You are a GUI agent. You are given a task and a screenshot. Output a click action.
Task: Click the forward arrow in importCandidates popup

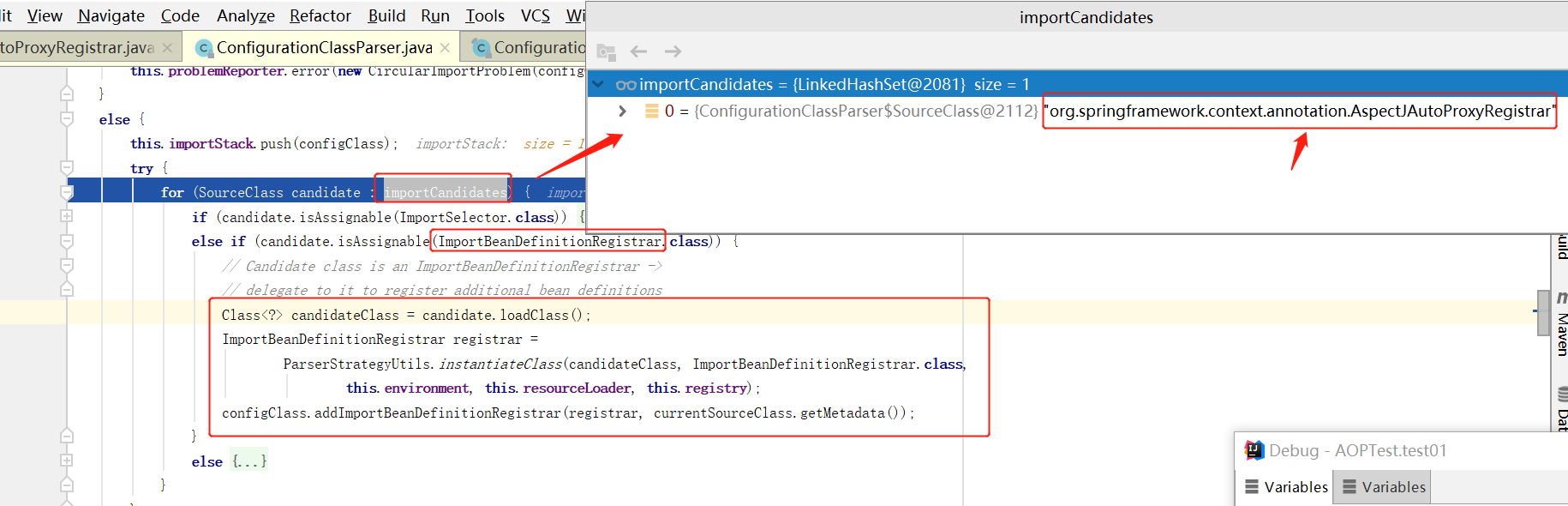673,51
